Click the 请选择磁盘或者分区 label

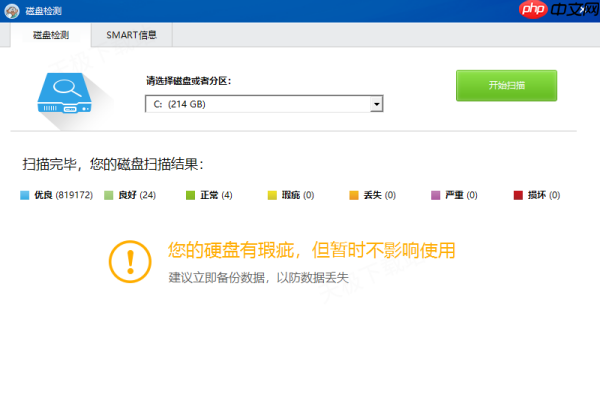[189, 81]
